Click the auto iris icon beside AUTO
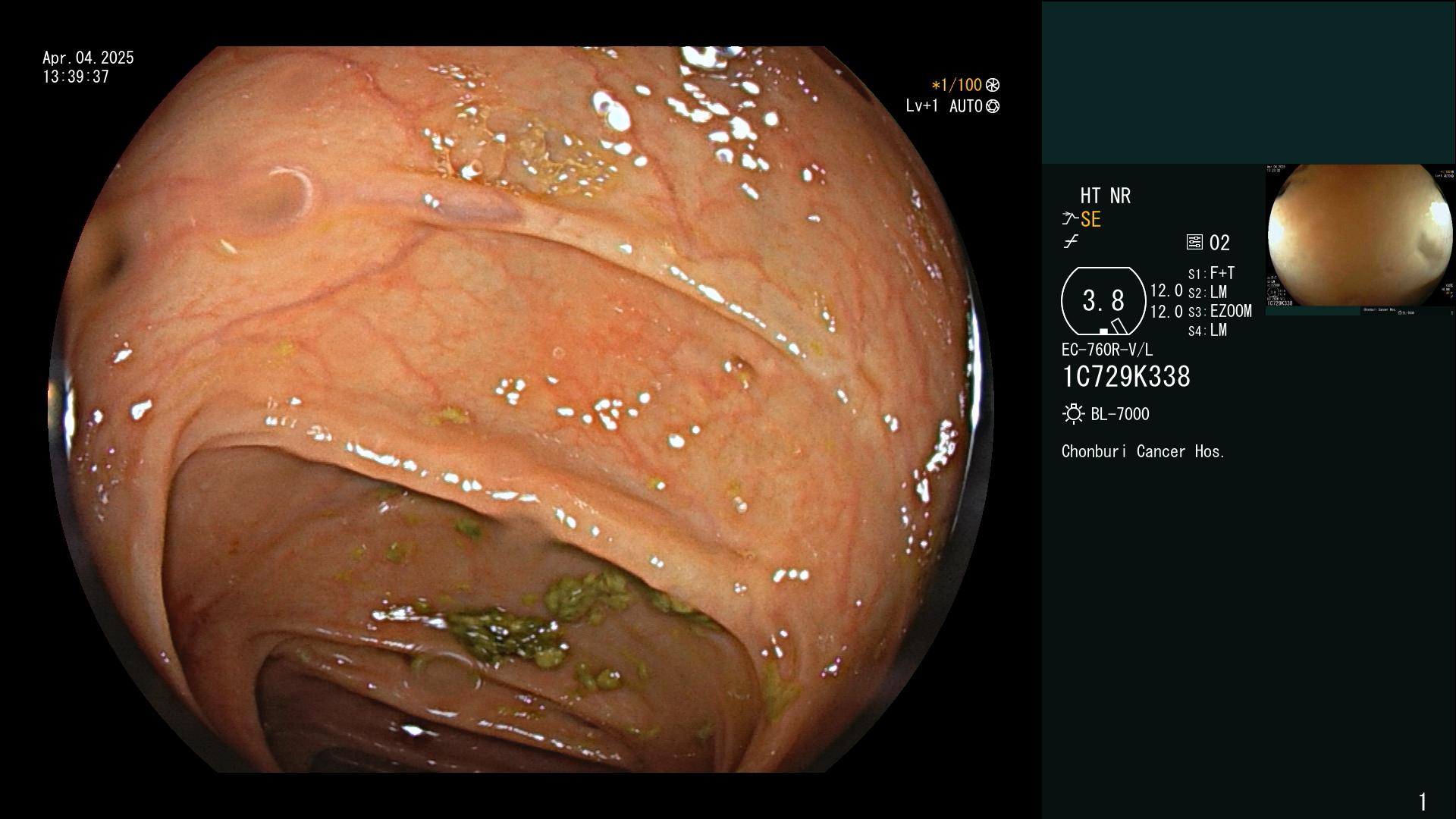1456x819 pixels. (x=993, y=107)
